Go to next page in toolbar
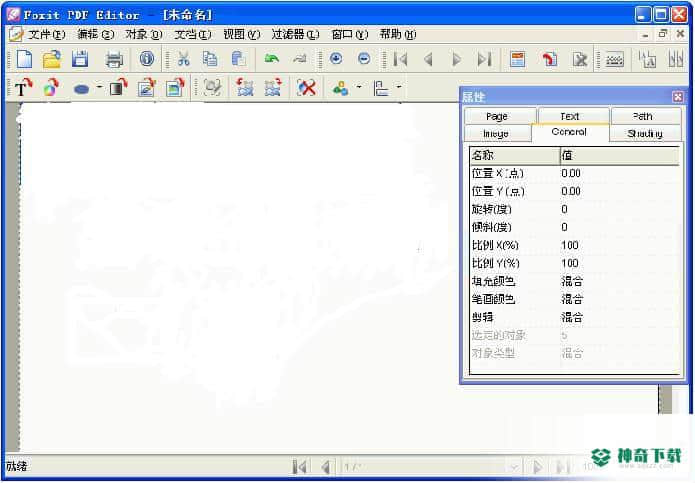This screenshot has width=695, height=483. (456, 59)
